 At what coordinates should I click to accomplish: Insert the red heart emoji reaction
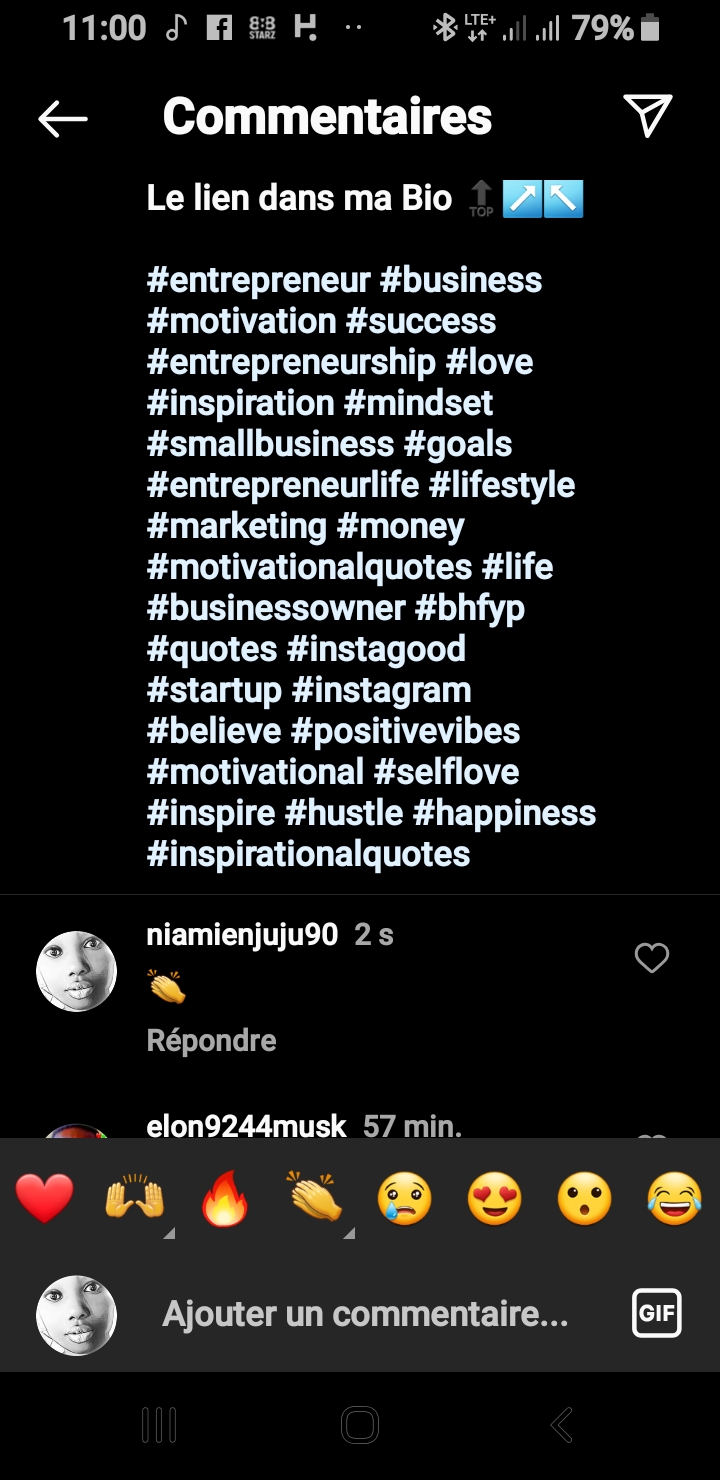(x=45, y=1199)
